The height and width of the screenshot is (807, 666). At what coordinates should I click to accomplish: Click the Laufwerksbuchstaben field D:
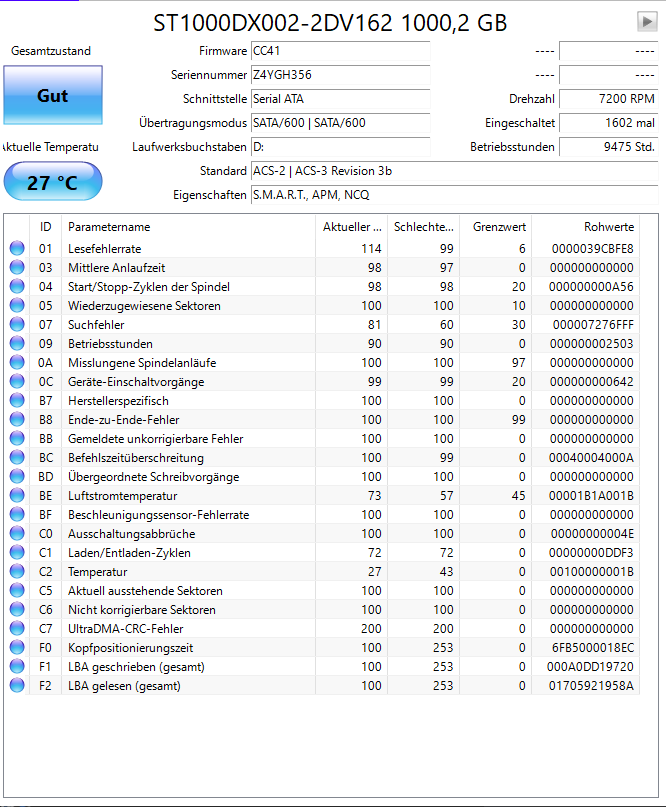point(340,147)
